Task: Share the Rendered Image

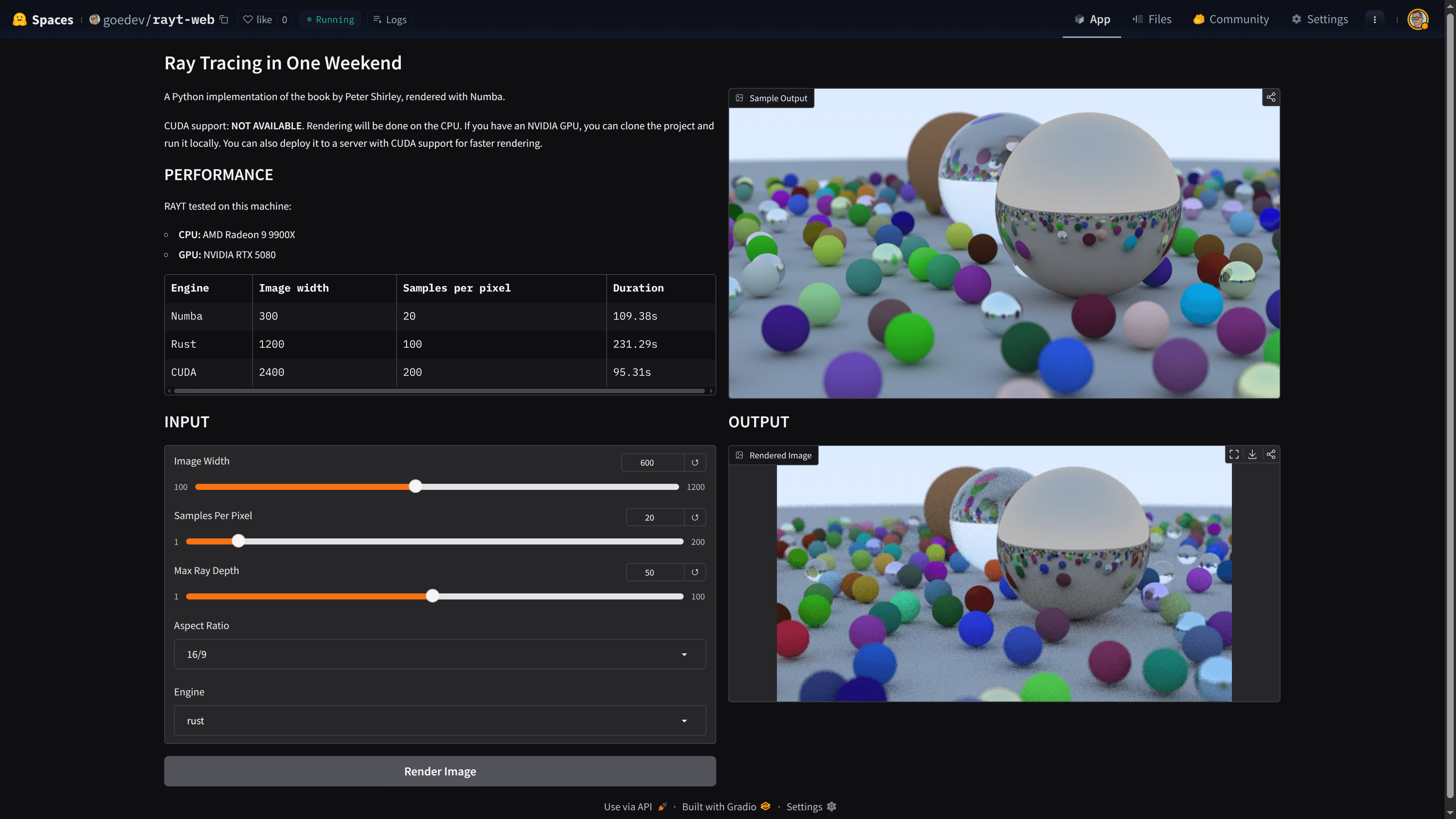Action: 1271,455
